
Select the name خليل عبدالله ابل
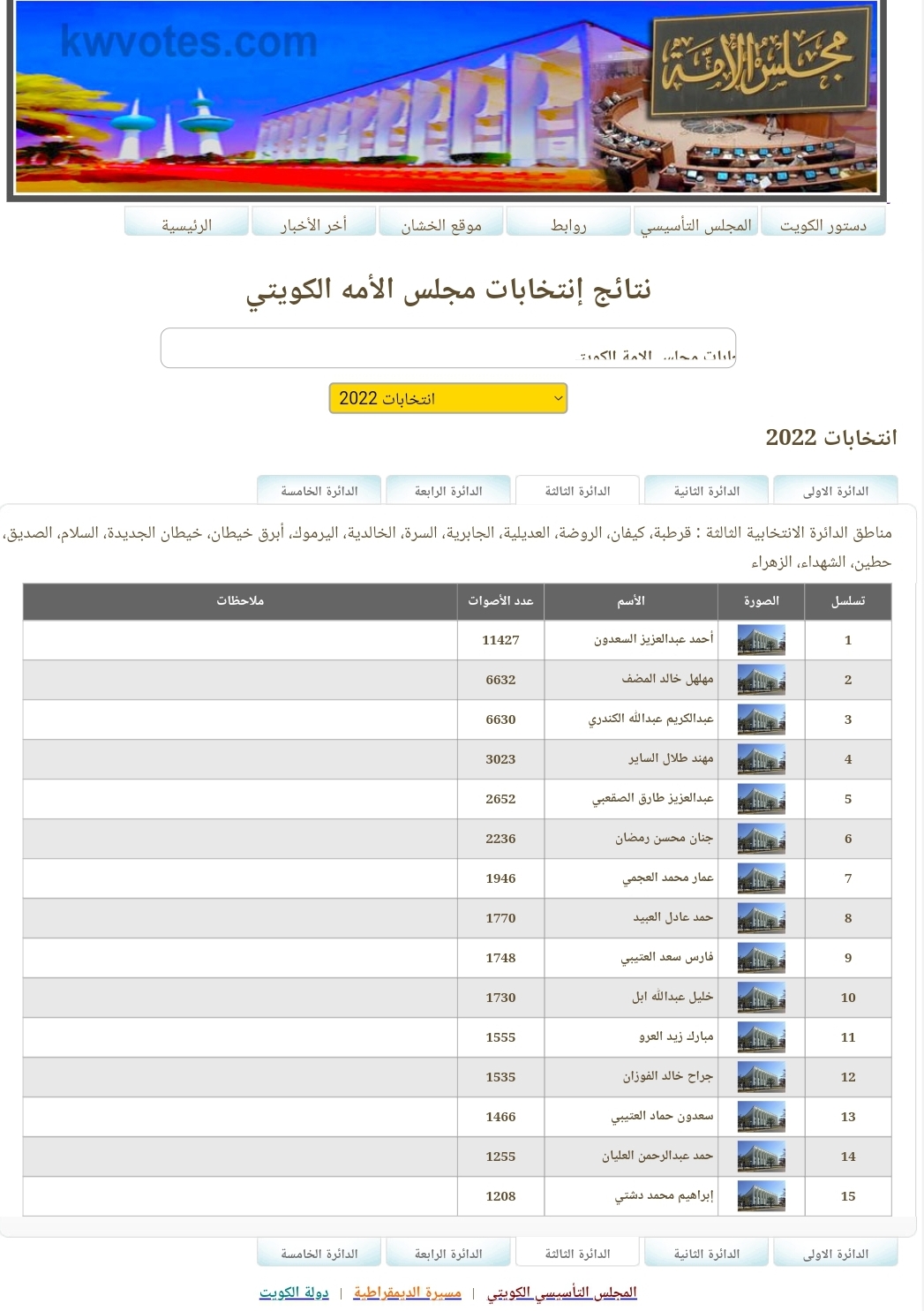672,997
